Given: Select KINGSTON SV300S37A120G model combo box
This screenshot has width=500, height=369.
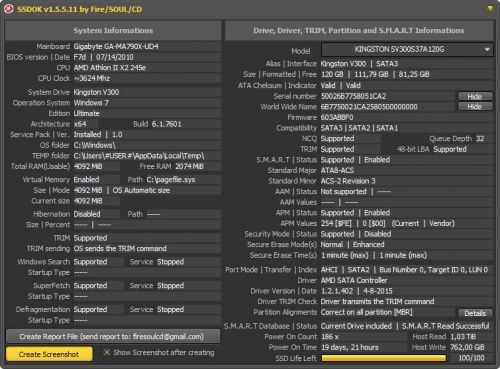Looking at the screenshot, I should tap(407, 50).
